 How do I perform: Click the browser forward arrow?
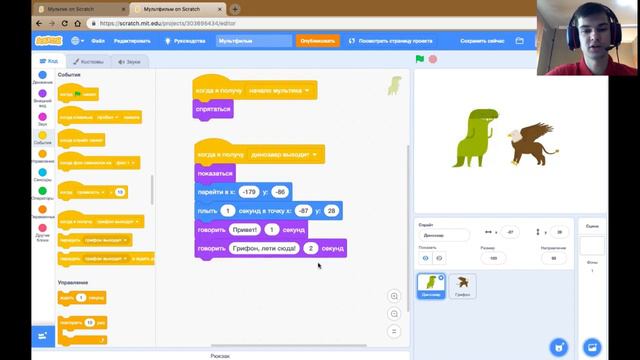pyautogui.click(x=52, y=23)
